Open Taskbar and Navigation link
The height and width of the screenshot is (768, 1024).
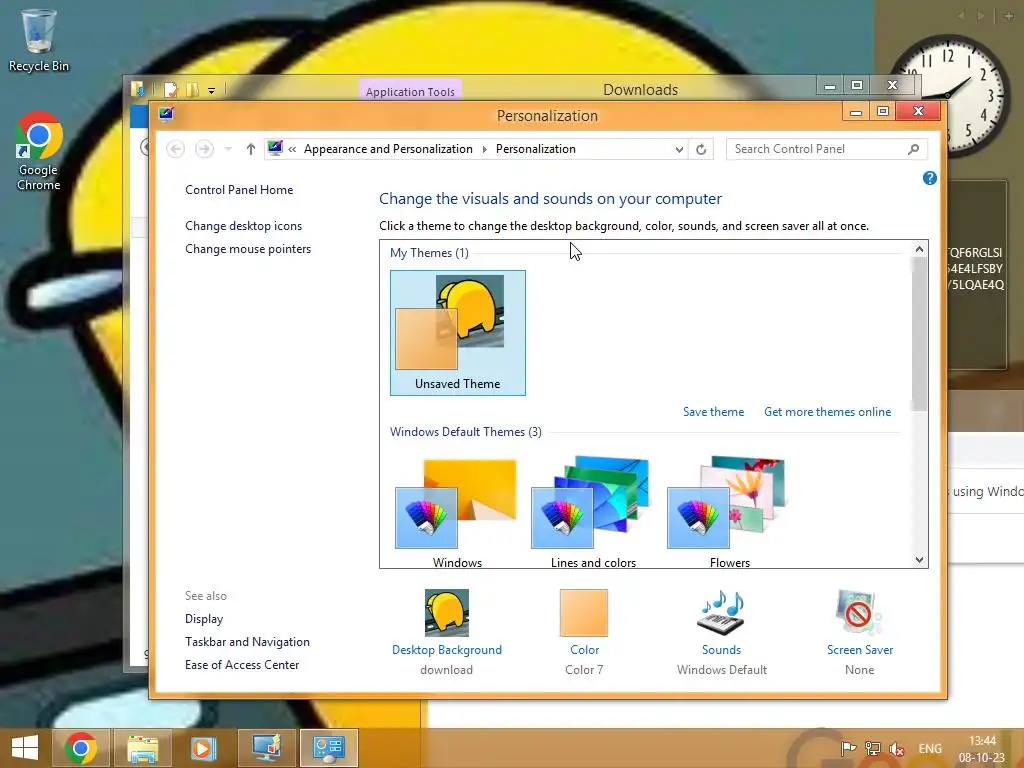[247, 642]
